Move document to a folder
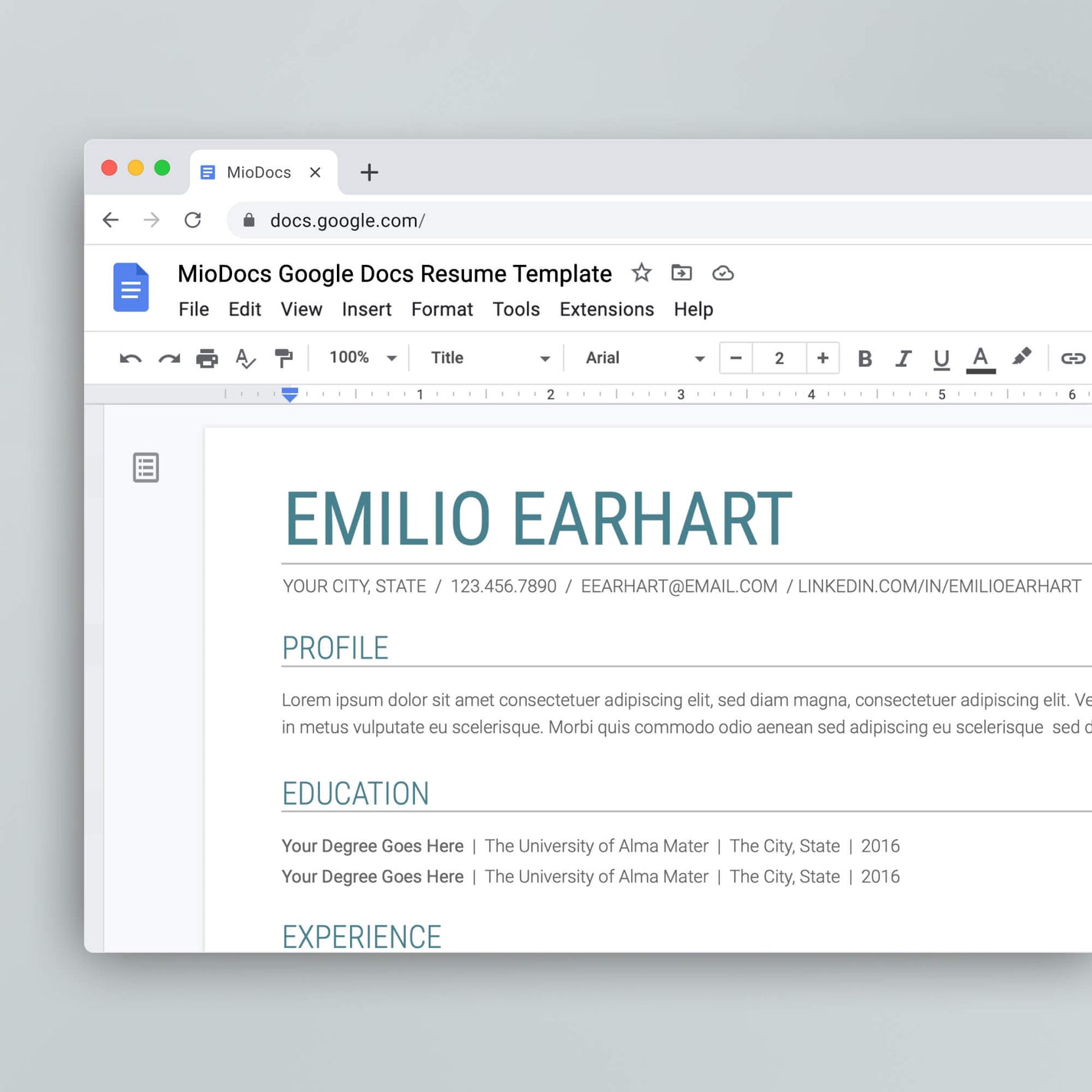 coord(681,273)
